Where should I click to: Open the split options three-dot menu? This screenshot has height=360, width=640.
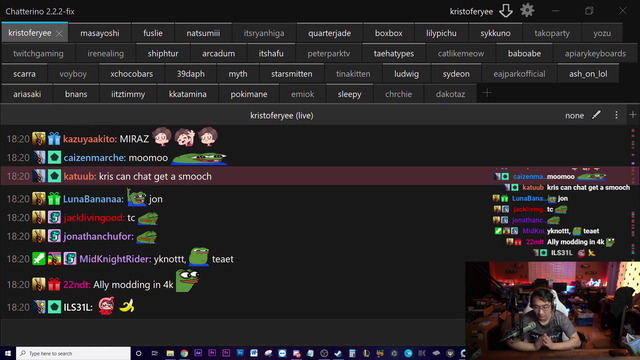tap(616, 116)
